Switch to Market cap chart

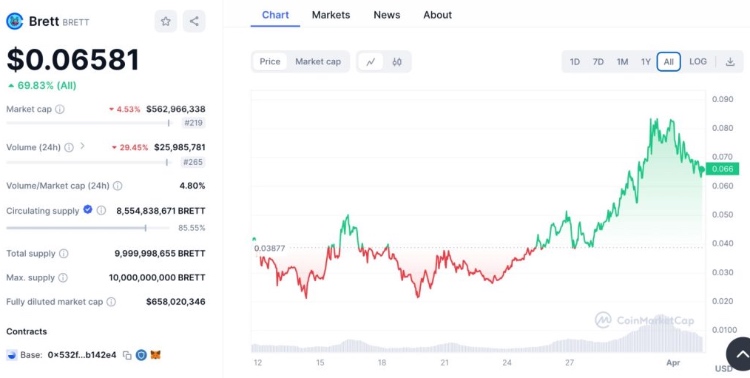click(x=318, y=62)
